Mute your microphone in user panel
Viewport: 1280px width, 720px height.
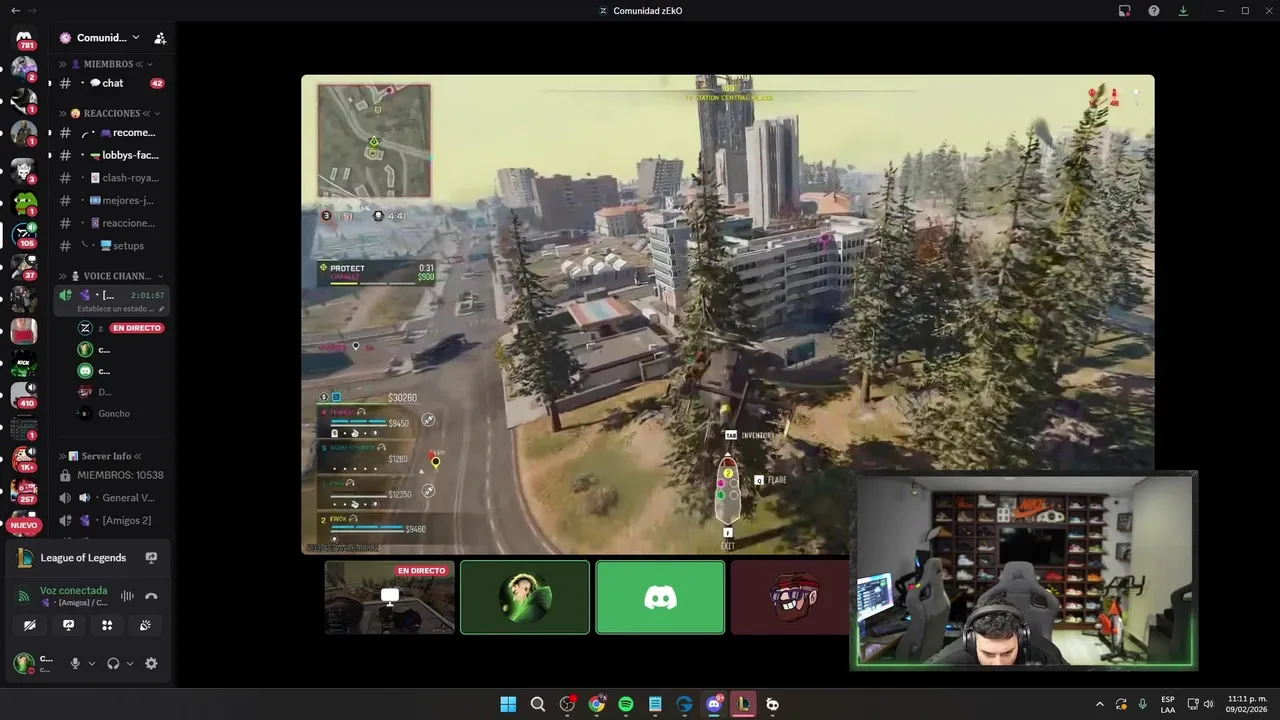[x=75, y=663]
